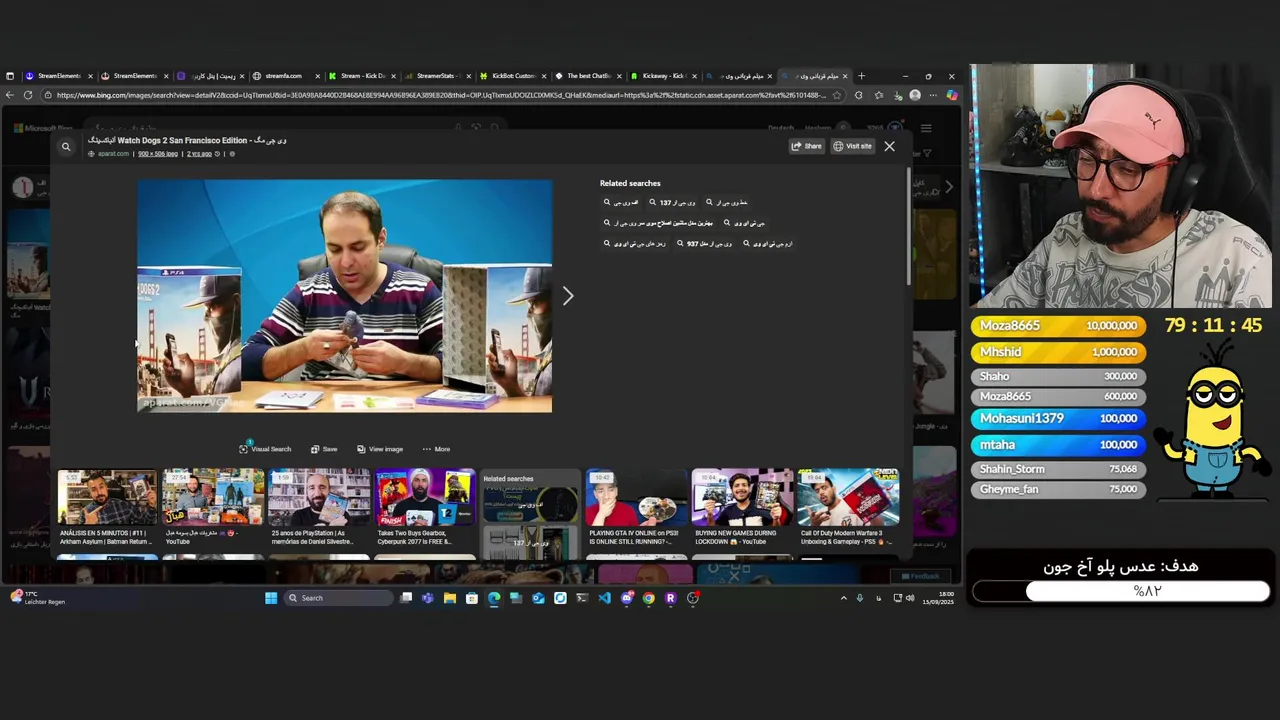
Task: Click Moza8665 10,000,000 donor bar in overlay
Action: coord(1057,325)
